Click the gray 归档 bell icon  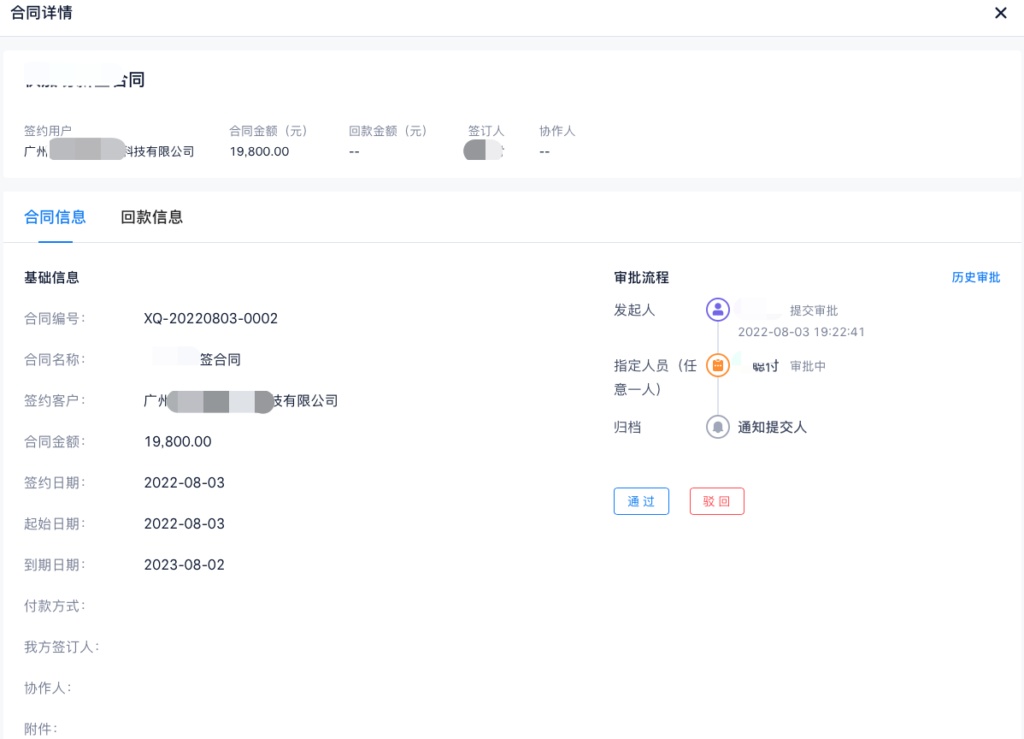[x=717, y=427]
